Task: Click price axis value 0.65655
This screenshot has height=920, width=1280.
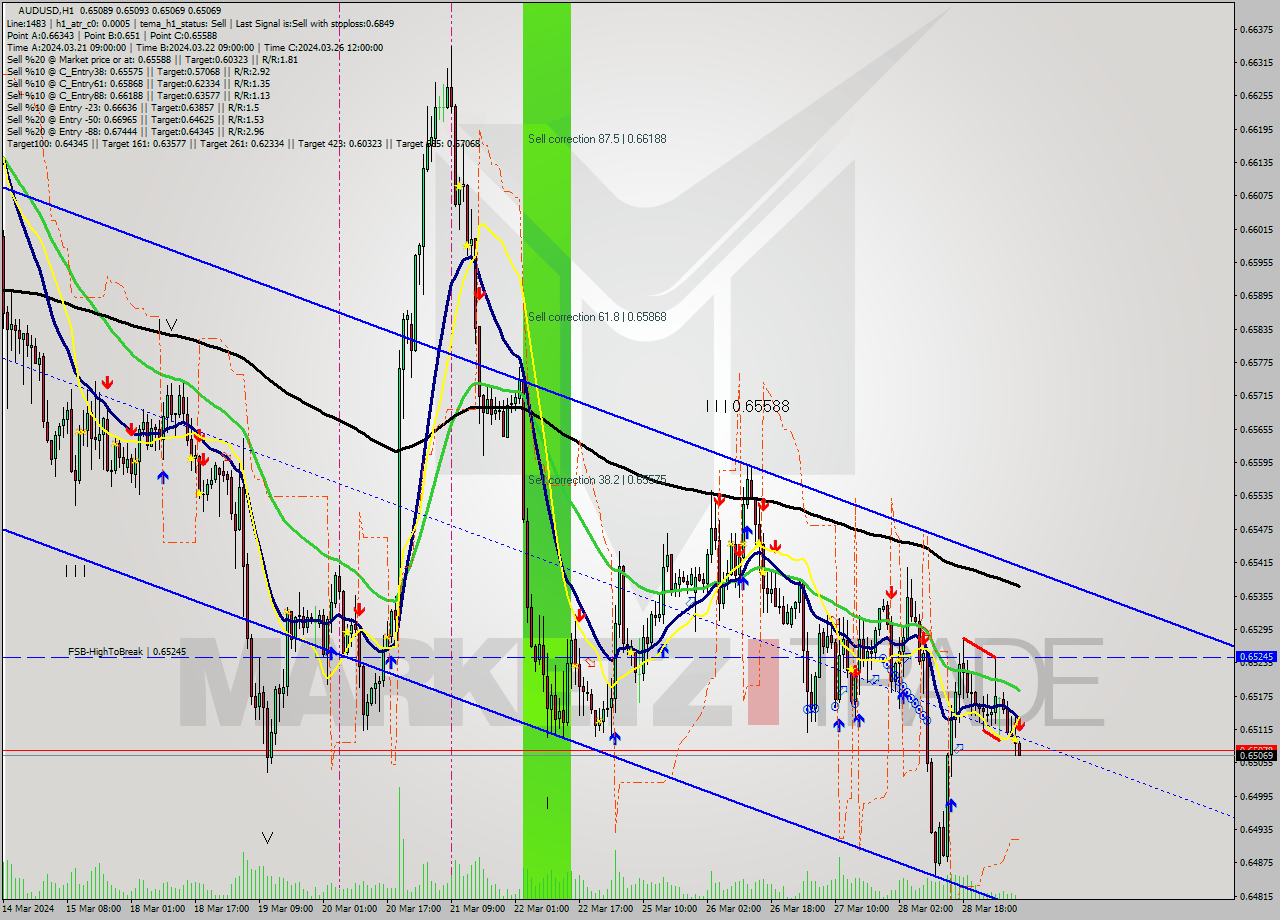Action: click(x=1257, y=429)
